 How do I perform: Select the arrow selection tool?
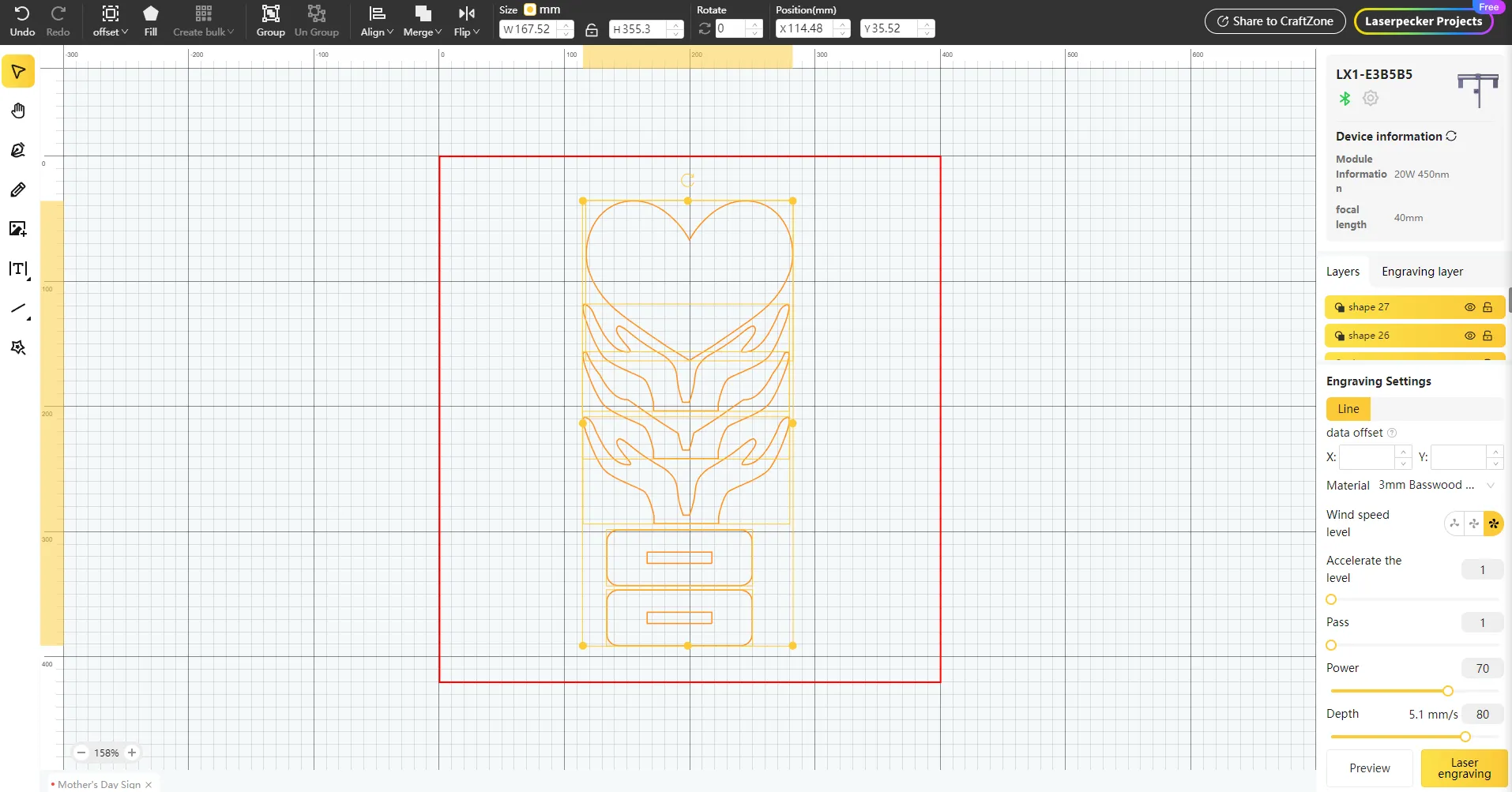(x=18, y=72)
